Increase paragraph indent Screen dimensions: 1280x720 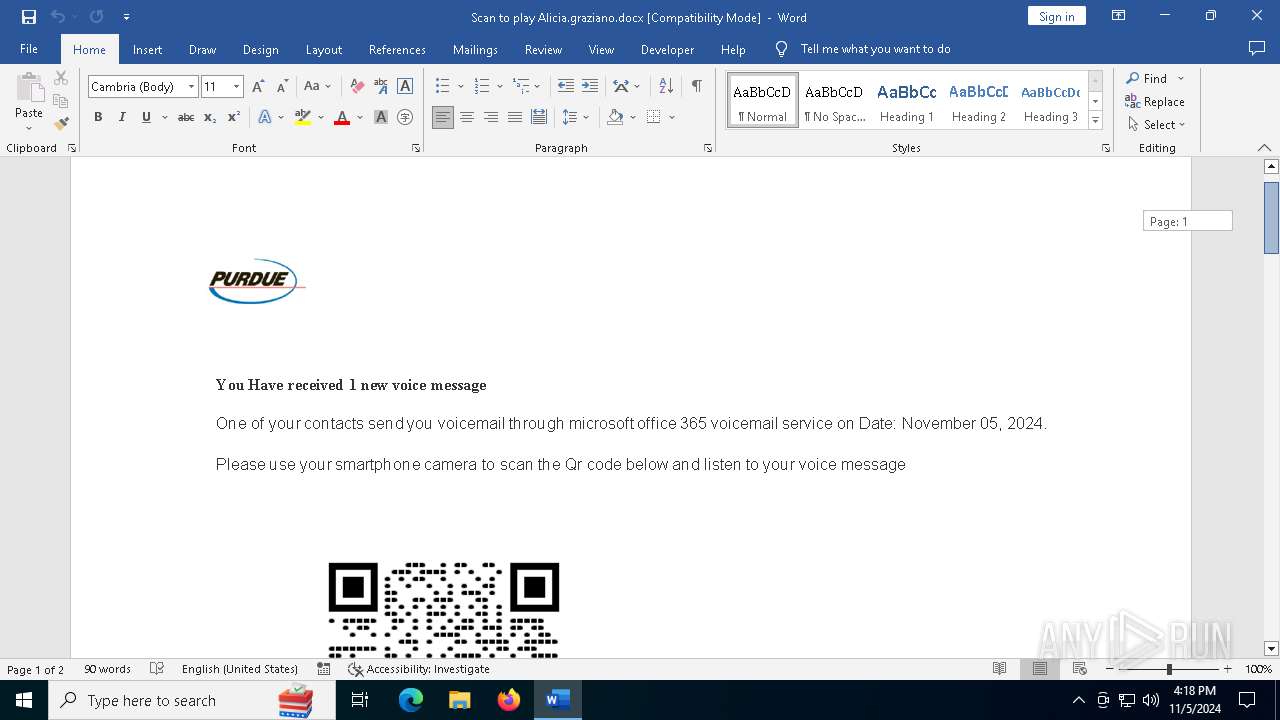pos(590,87)
